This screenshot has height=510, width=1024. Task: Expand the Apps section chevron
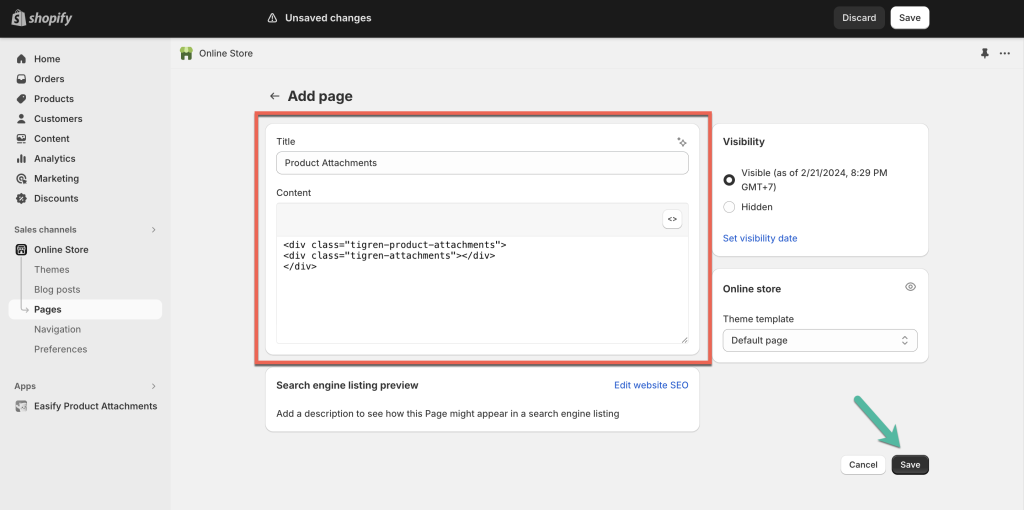(x=153, y=387)
